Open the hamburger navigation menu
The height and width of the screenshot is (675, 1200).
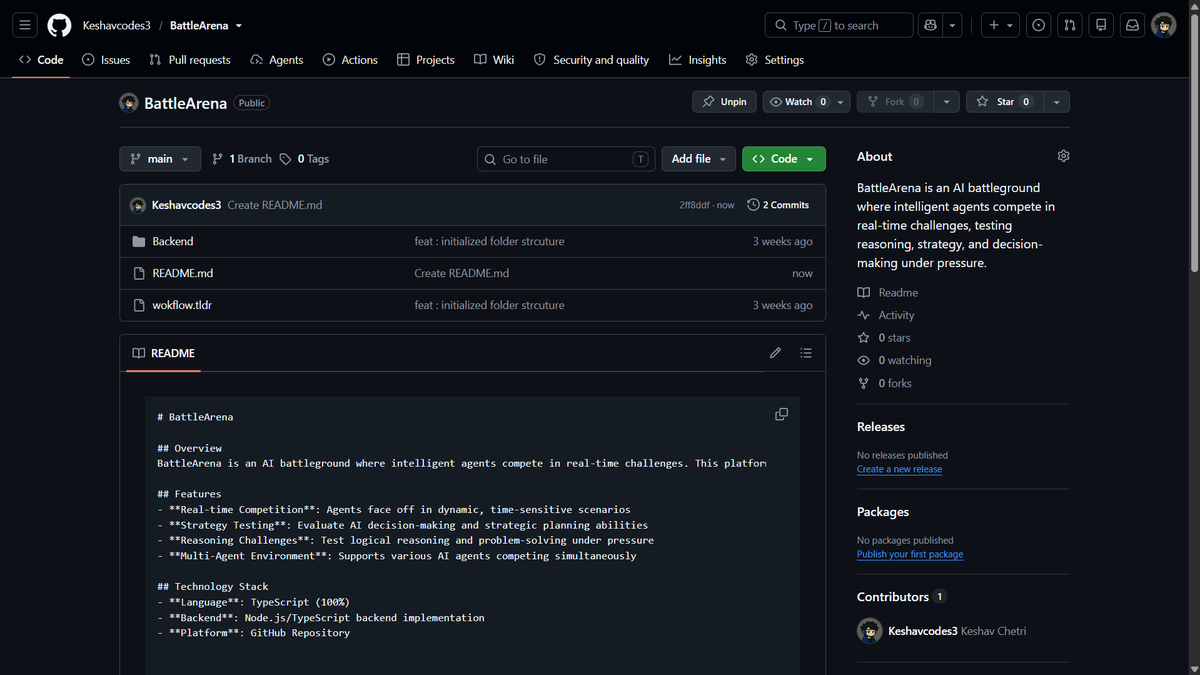(x=26, y=25)
